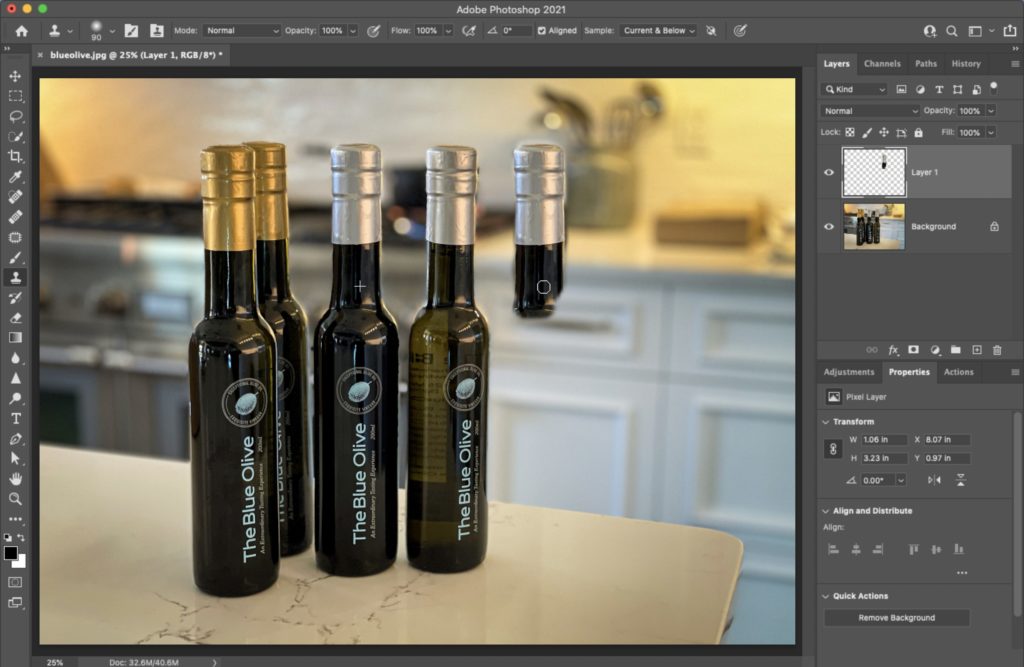
Task: Go to the Home screen
Action: [x=22, y=31]
